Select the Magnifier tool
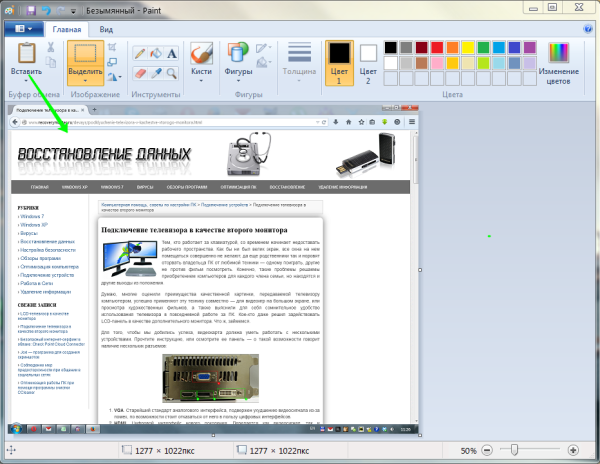 [173, 72]
